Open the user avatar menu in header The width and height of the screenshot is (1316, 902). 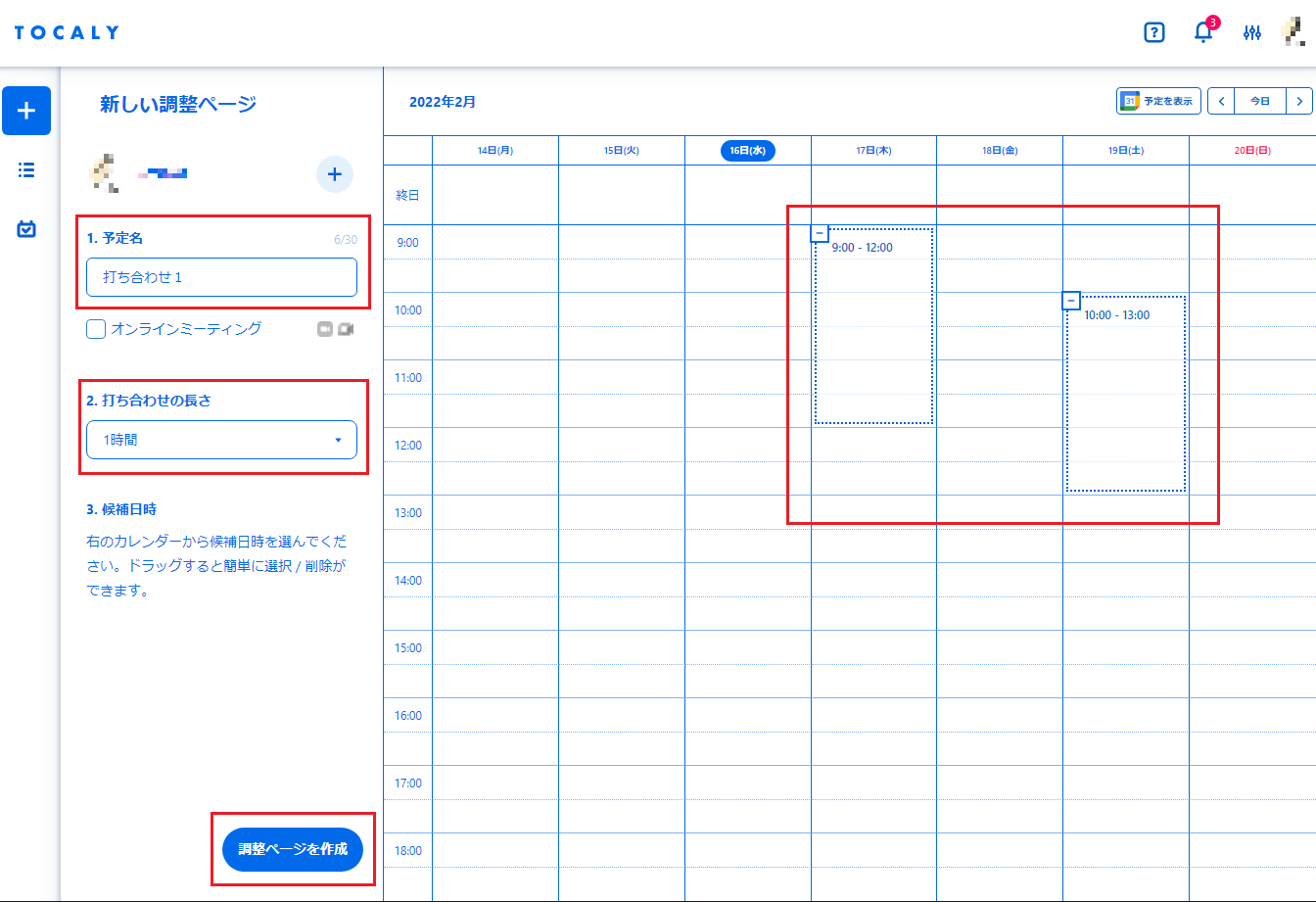(1292, 32)
